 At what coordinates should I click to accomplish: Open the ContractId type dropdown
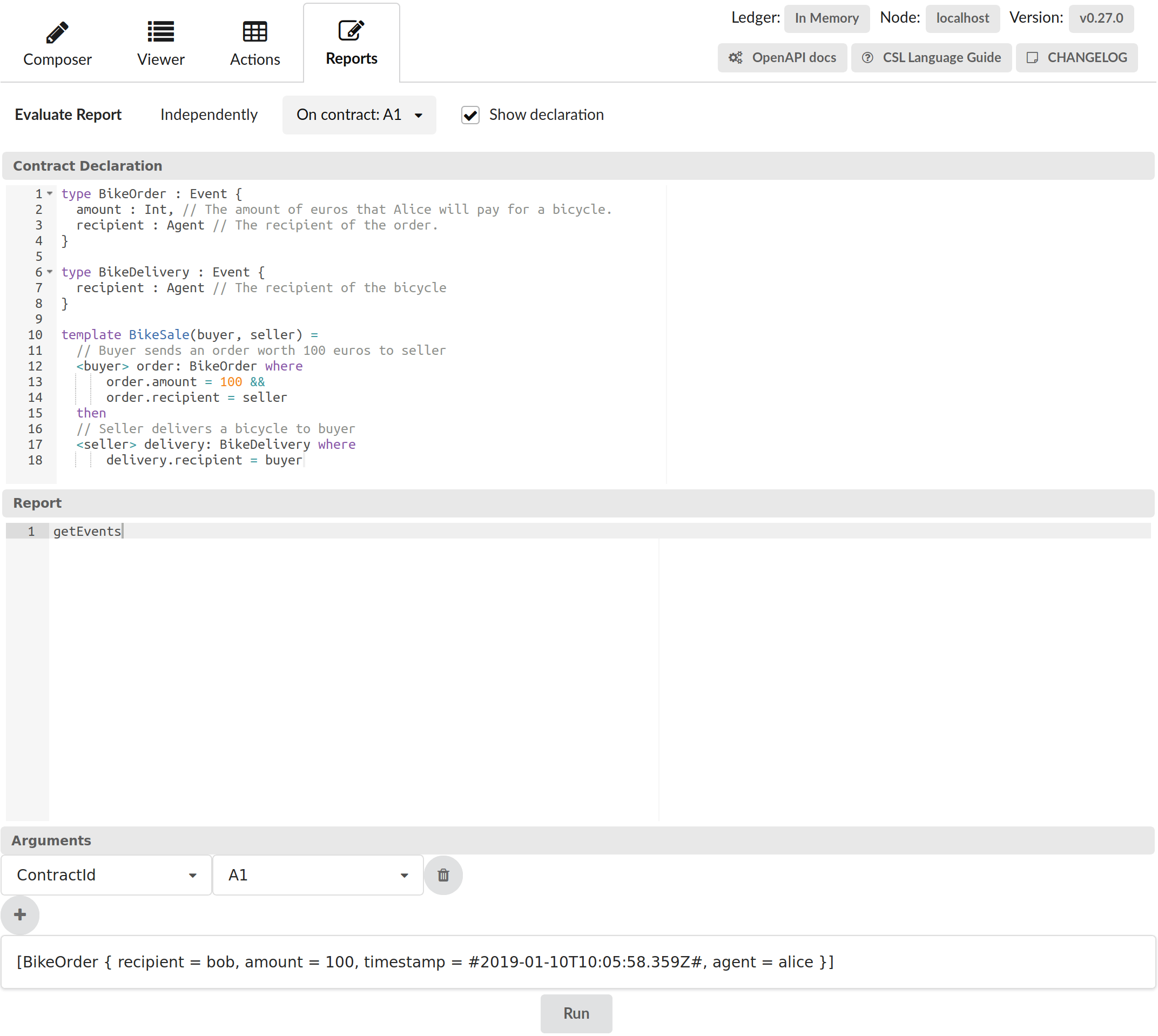click(106, 875)
